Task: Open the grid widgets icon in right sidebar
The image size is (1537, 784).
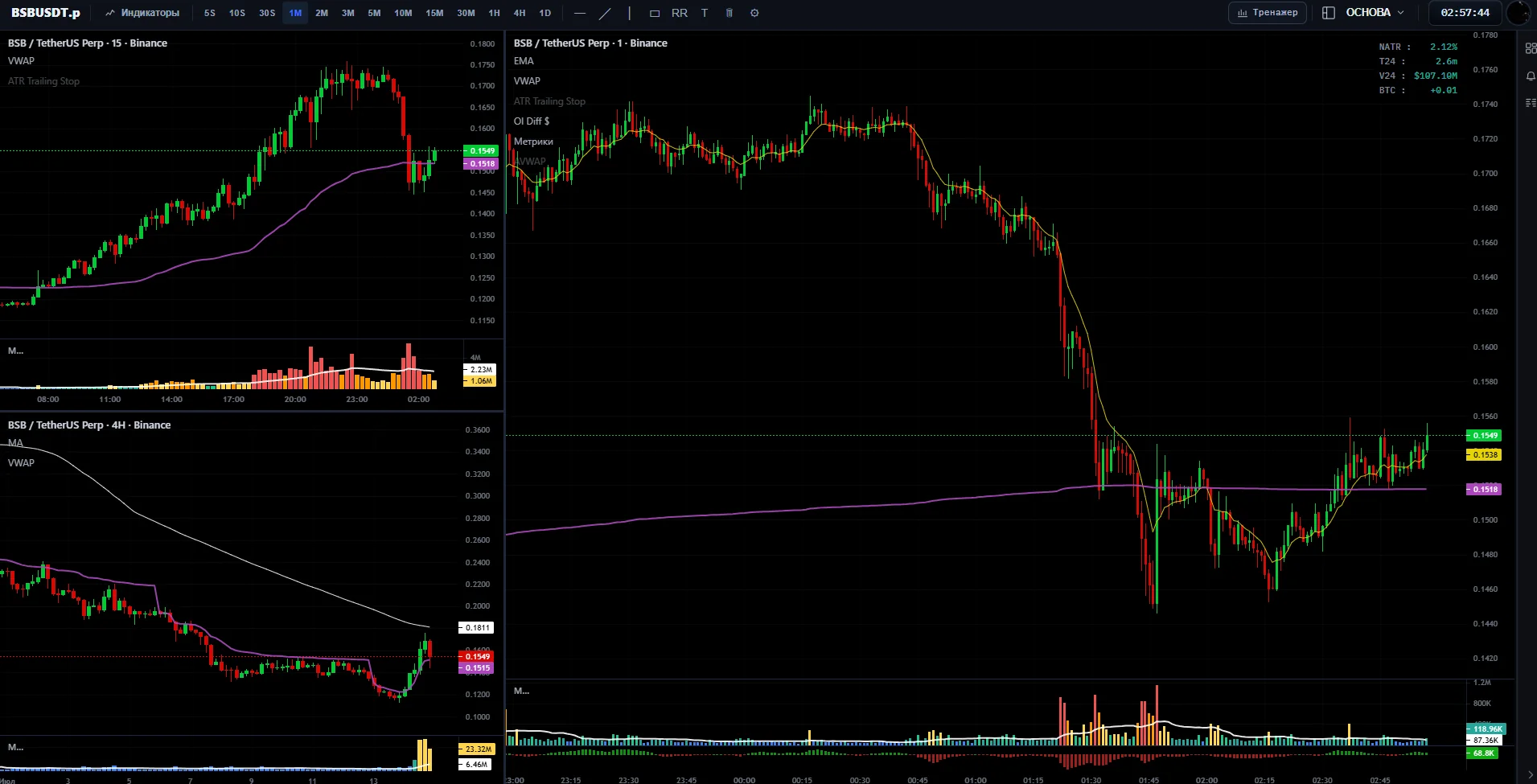Action: 1531,49
